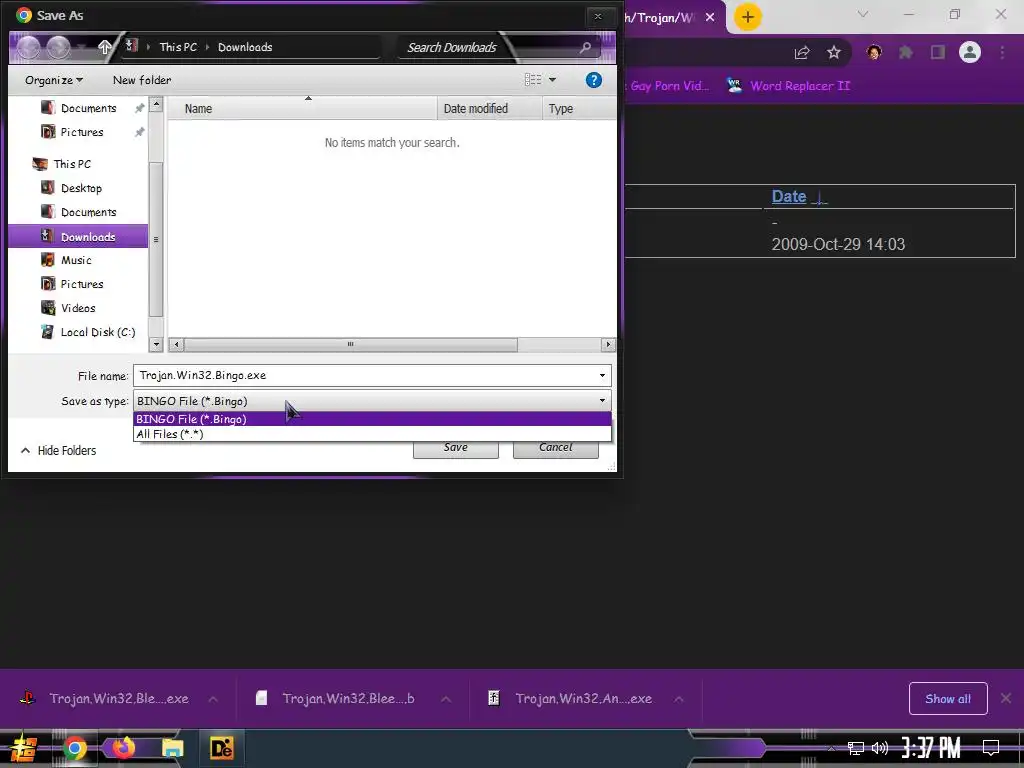Open Firefox from the taskbar

click(123, 748)
